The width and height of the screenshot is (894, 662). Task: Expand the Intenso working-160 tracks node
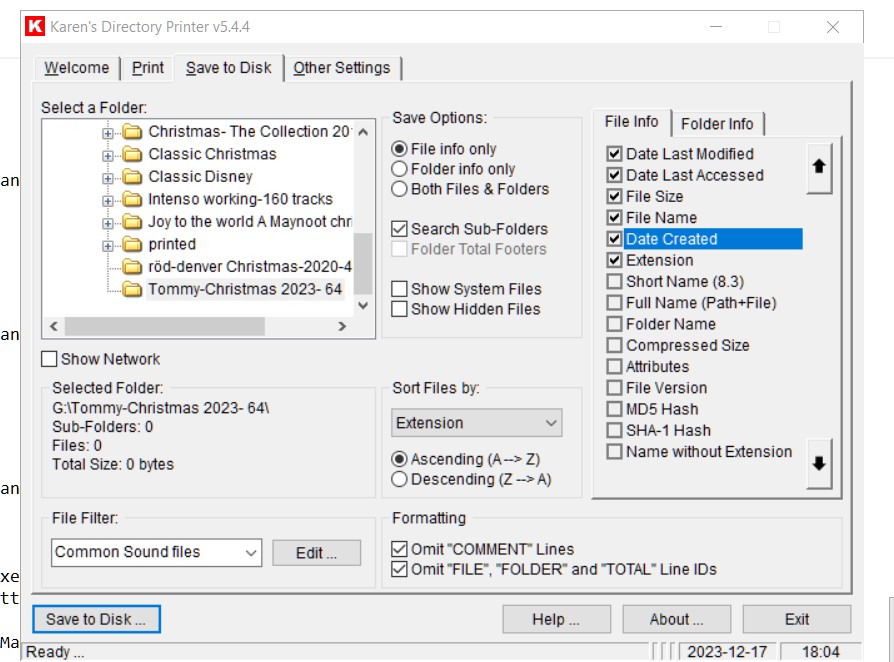coord(108,201)
